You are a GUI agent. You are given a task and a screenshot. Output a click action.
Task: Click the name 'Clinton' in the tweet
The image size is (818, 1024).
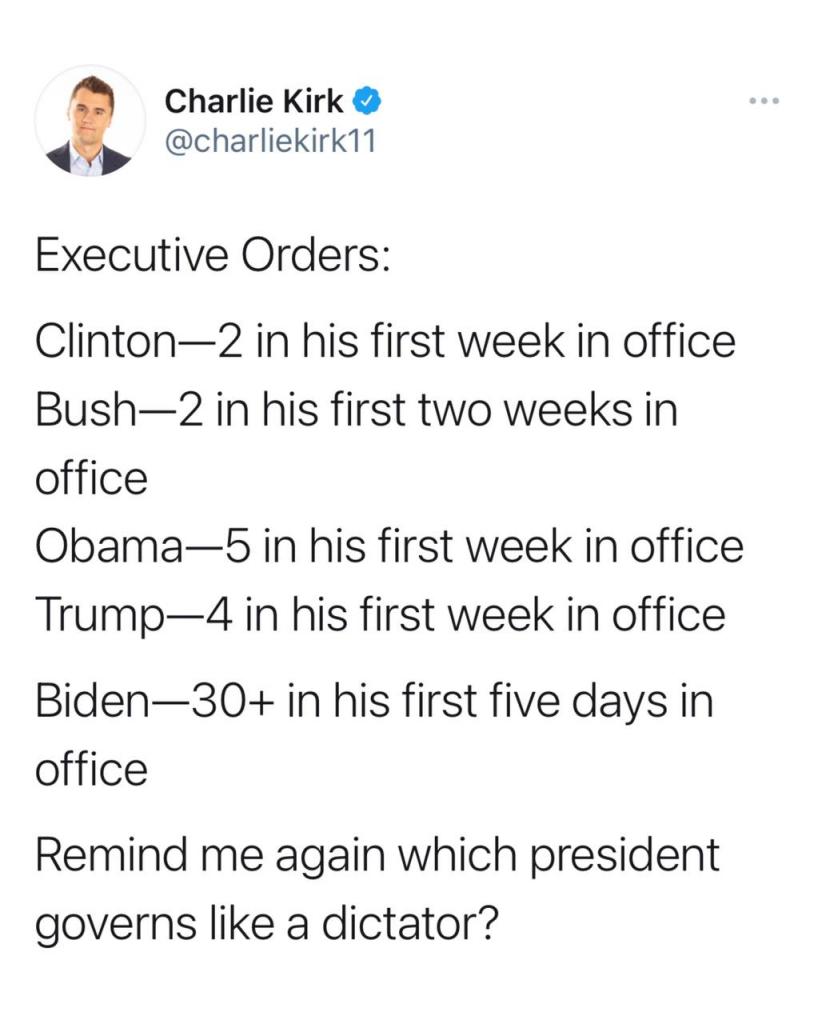(x=105, y=342)
